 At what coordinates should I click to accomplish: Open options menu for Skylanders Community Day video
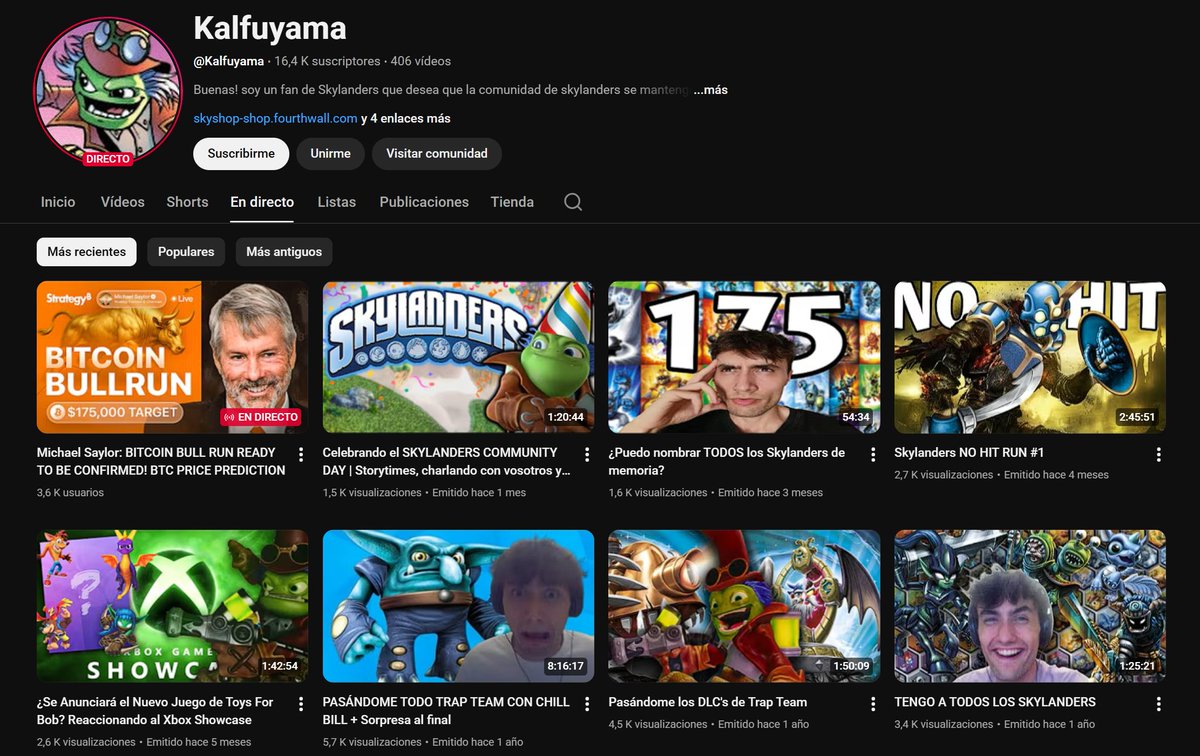(587, 455)
